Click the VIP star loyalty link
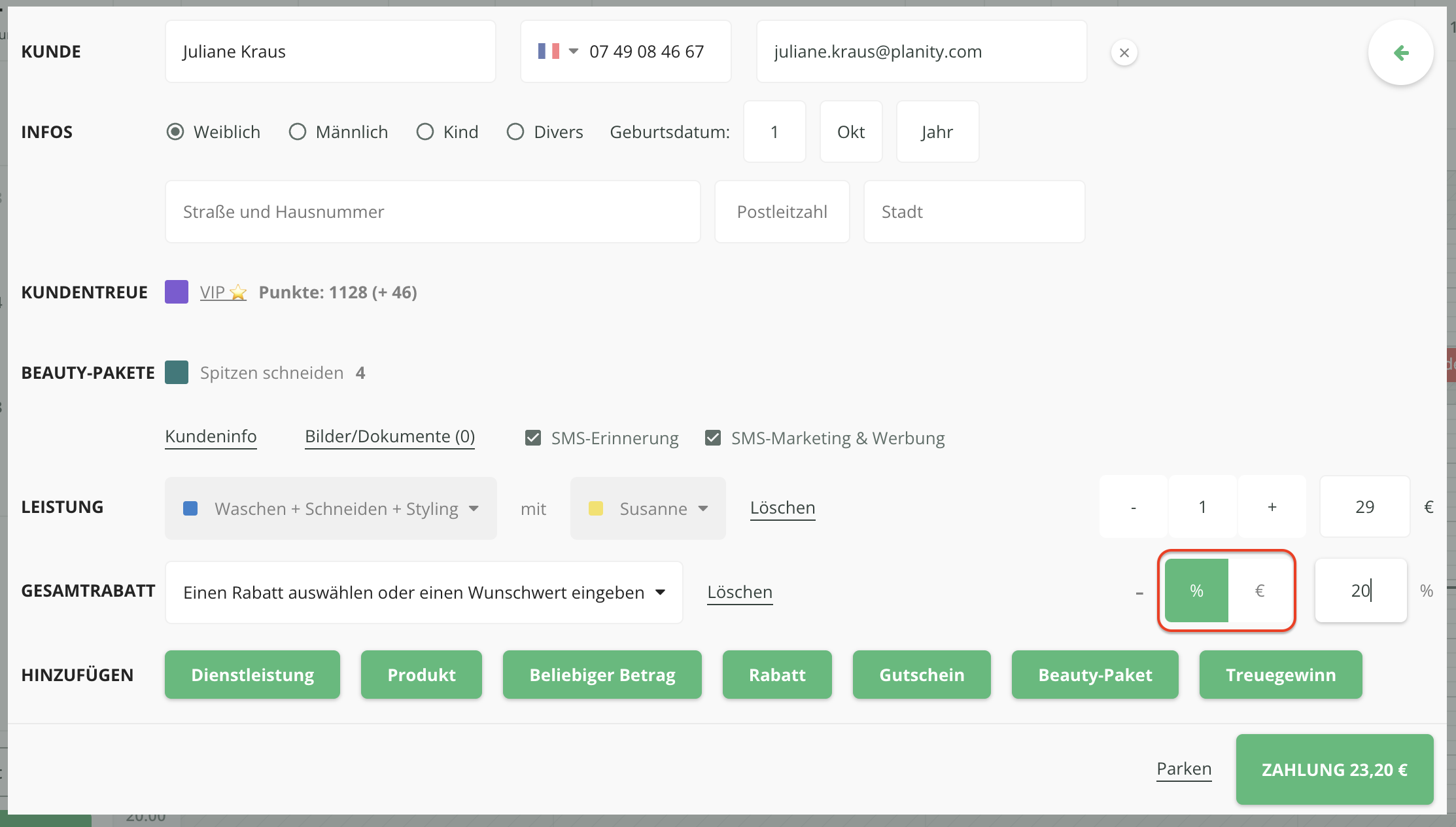The image size is (1456, 827). click(x=223, y=292)
